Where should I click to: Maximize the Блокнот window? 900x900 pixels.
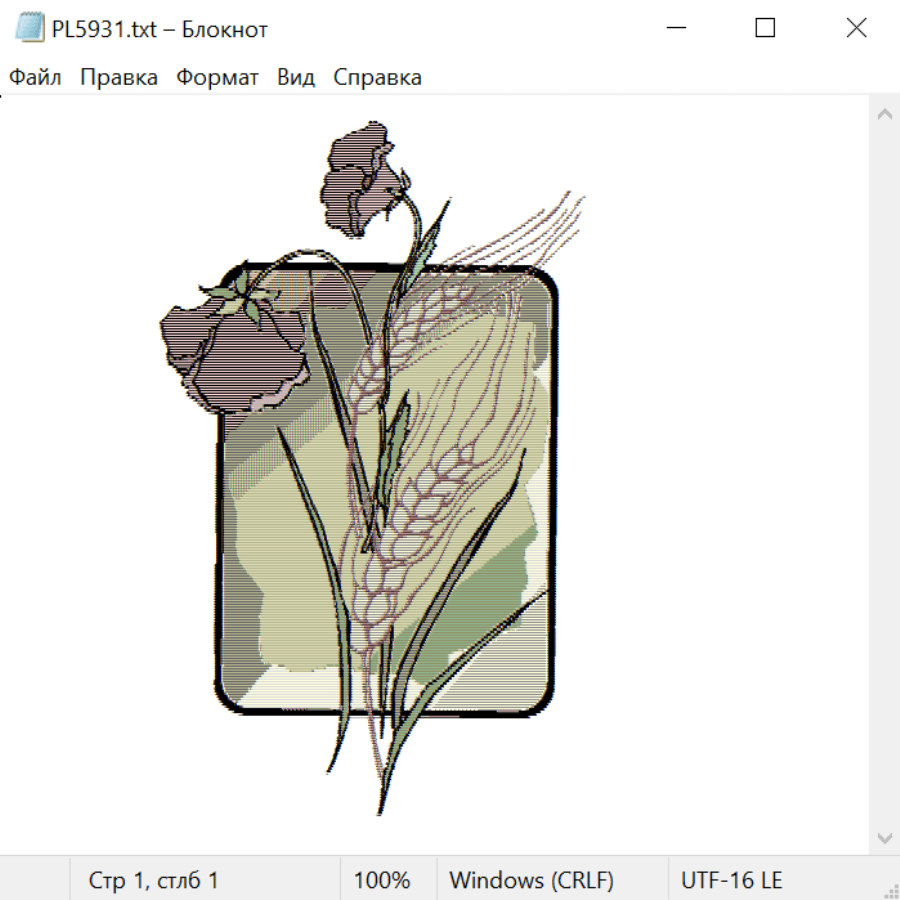[x=765, y=28]
